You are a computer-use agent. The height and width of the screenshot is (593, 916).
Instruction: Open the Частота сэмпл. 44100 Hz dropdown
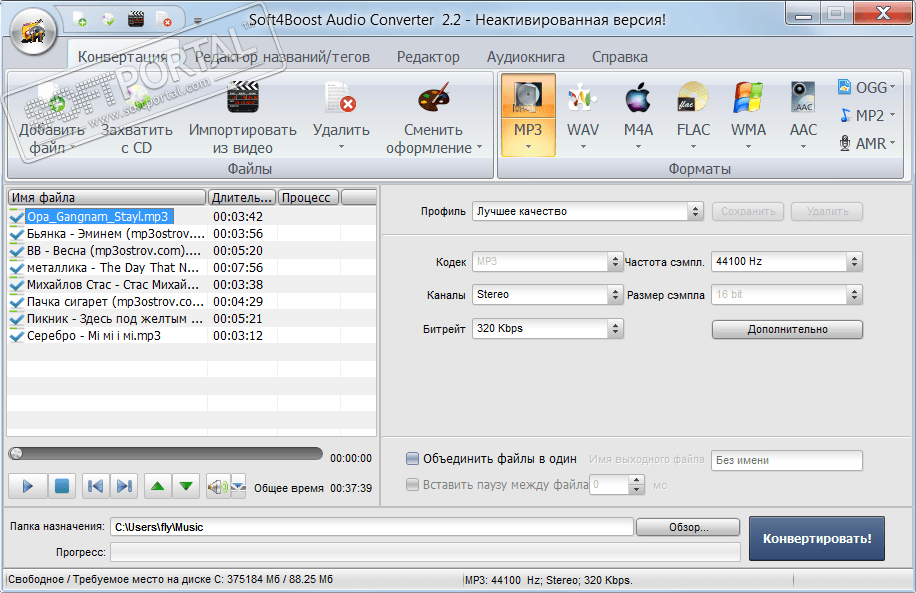pos(786,262)
